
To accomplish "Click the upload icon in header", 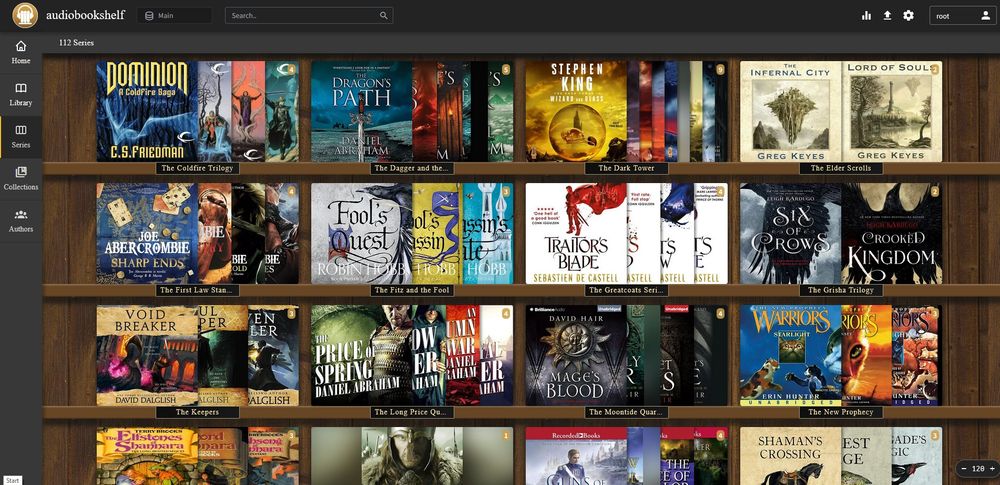I will [887, 16].
